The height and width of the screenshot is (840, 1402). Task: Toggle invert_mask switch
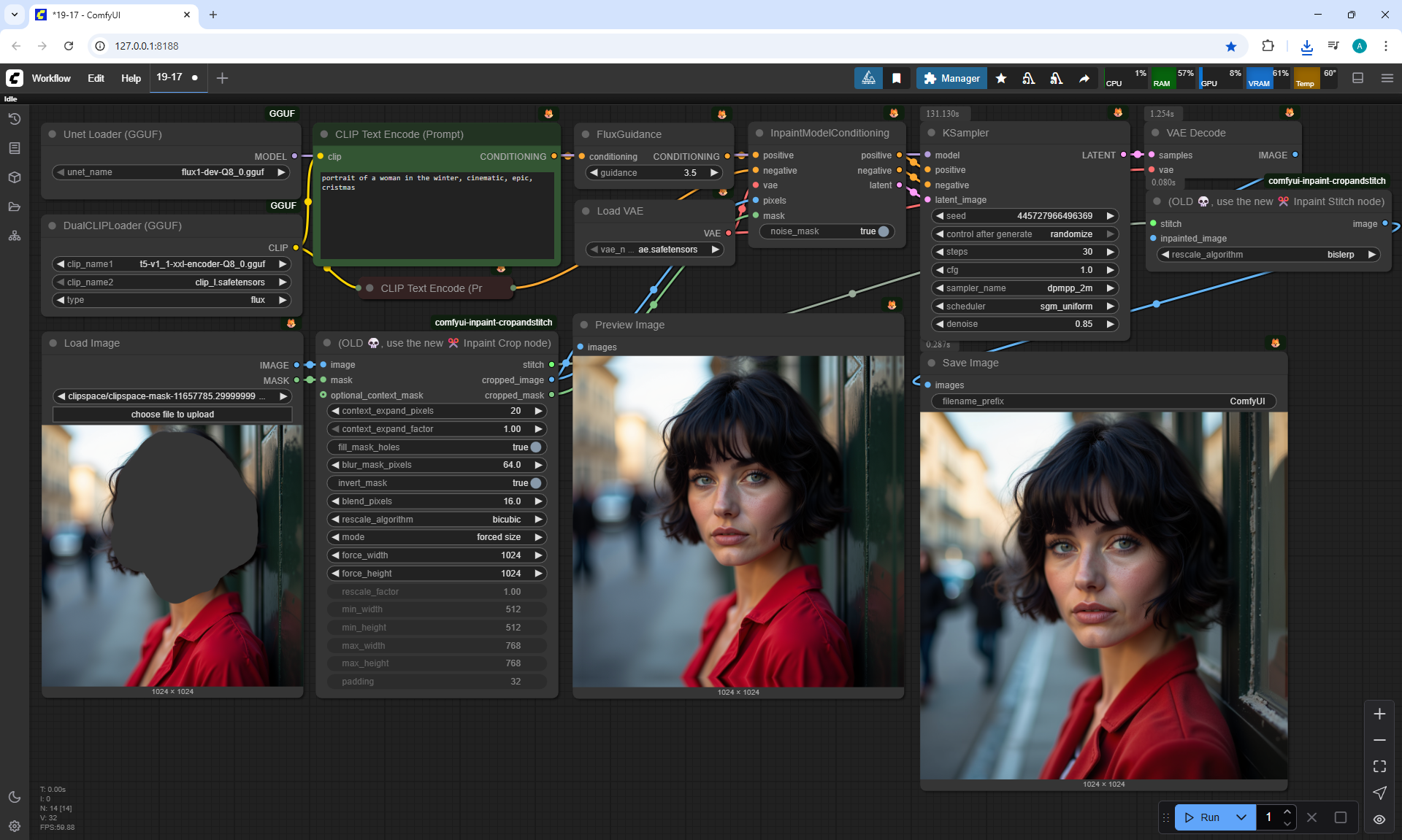coord(535,483)
